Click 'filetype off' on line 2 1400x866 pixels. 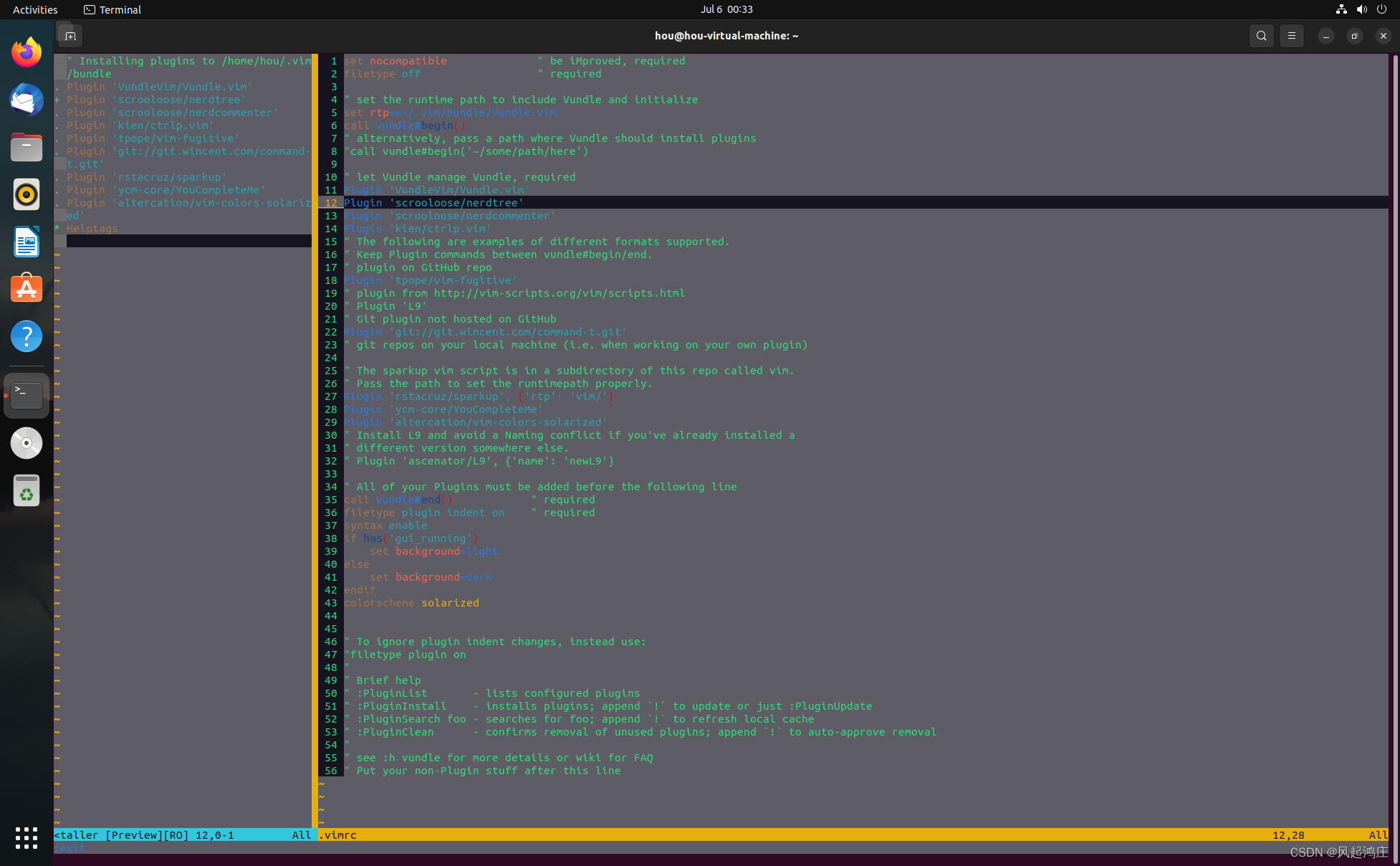pos(382,74)
